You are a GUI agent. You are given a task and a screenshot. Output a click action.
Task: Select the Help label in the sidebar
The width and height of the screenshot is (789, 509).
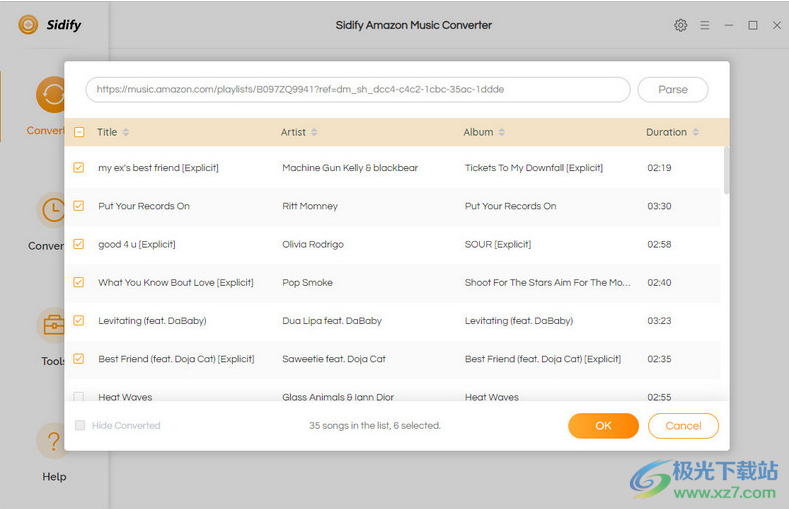[x=54, y=476]
